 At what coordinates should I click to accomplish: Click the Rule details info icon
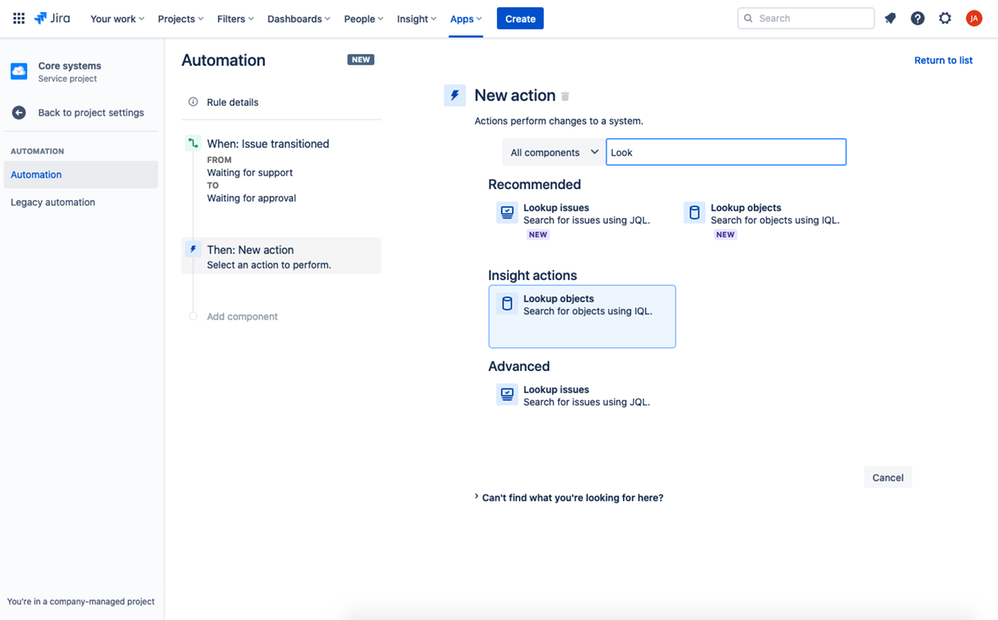(193, 102)
